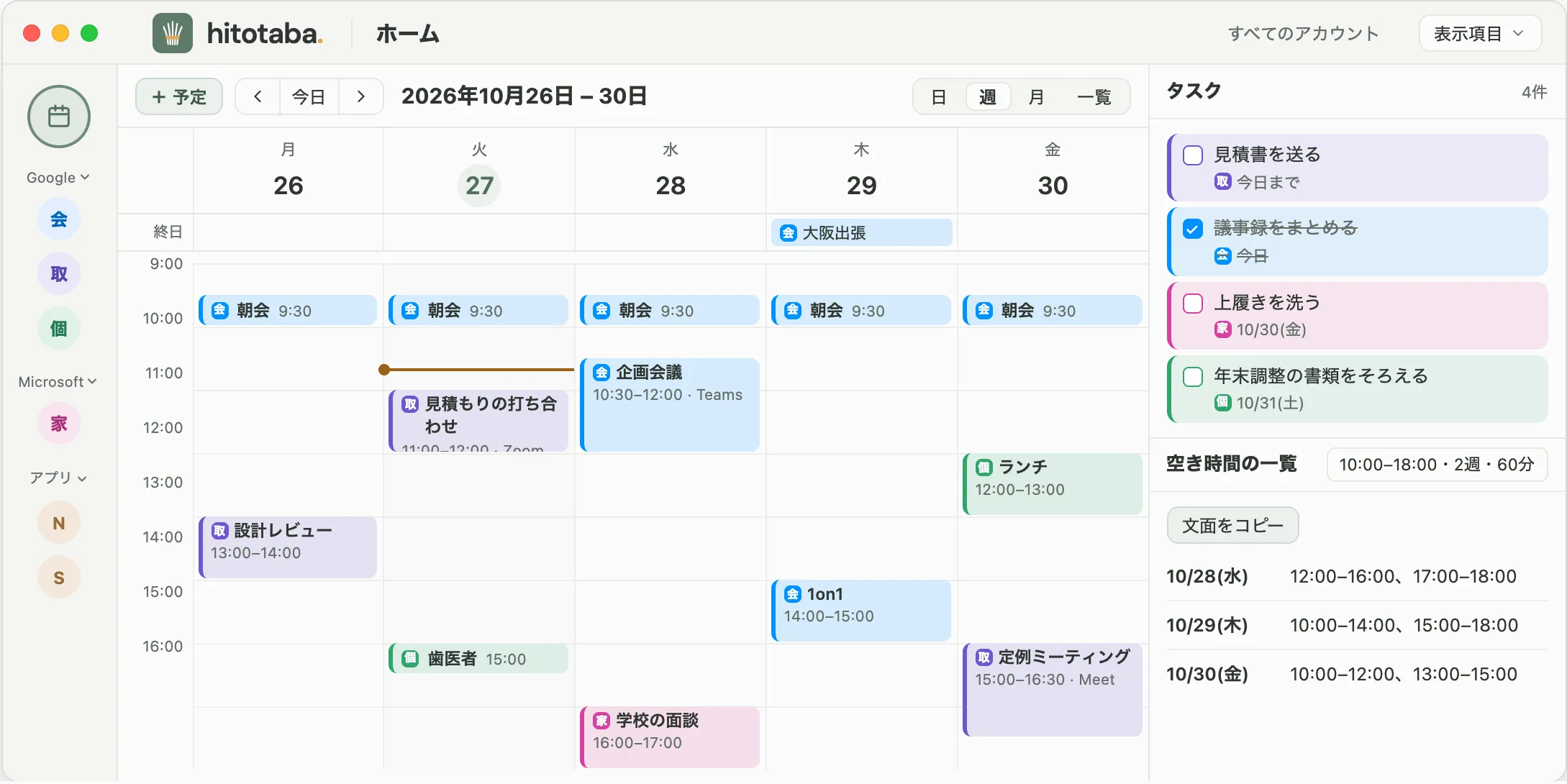Viewport: 1567px width, 784px height.
Task: Open the ランチ event on Friday
Action: [1053, 484]
